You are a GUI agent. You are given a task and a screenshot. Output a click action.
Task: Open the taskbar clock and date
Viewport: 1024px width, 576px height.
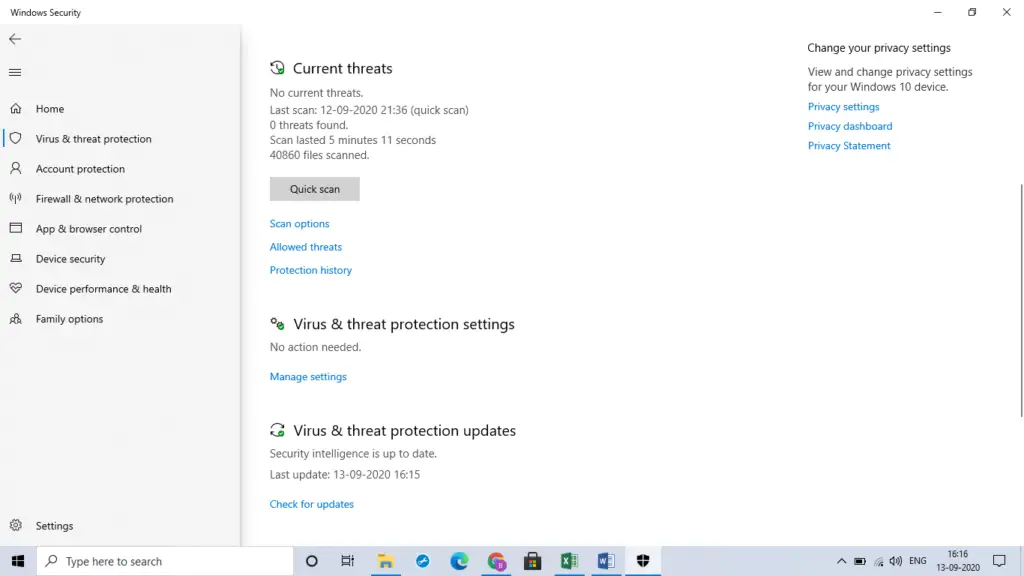(x=958, y=561)
